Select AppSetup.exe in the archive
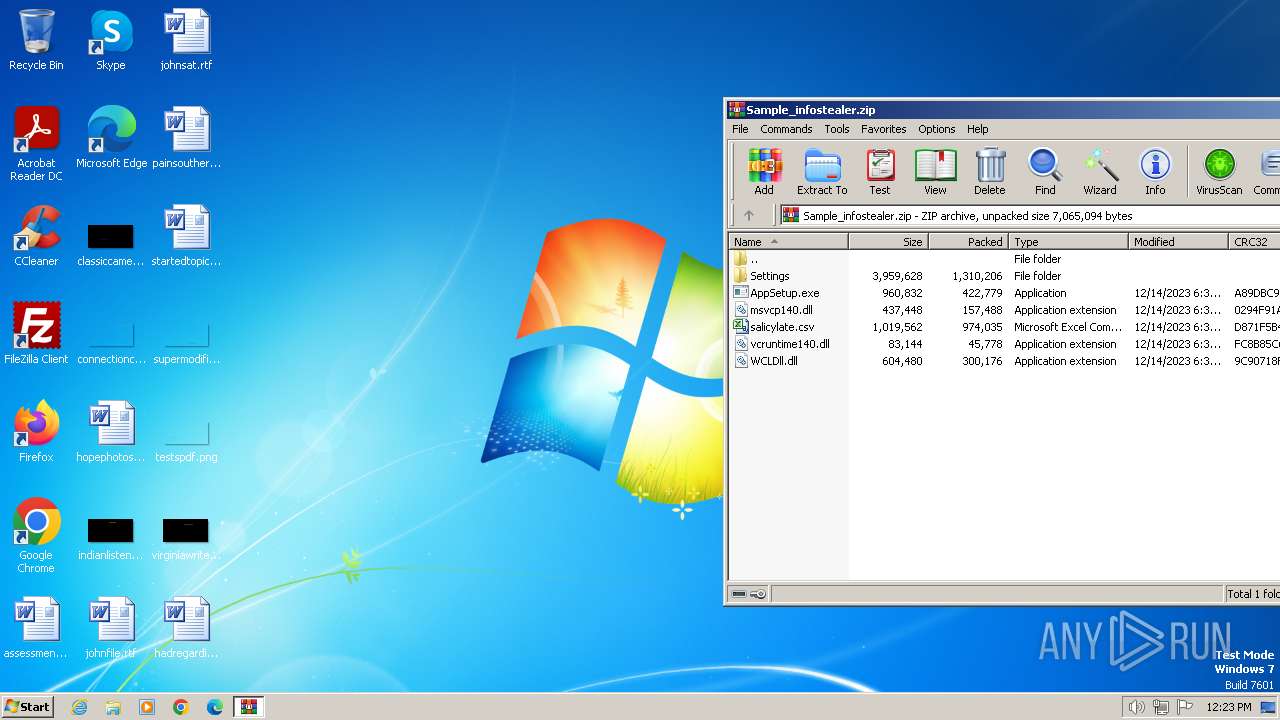This screenshot has height=720, width=1280. tap(1004, 293)
